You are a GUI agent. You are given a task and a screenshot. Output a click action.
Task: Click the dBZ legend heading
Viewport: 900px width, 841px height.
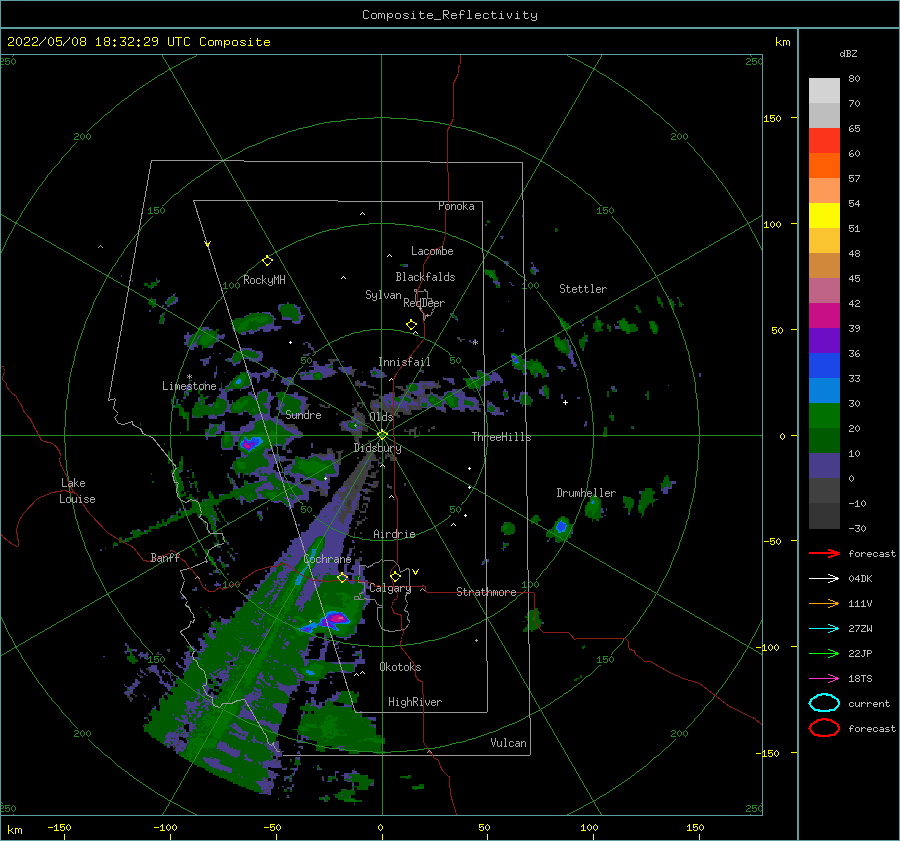pos(848,53)
